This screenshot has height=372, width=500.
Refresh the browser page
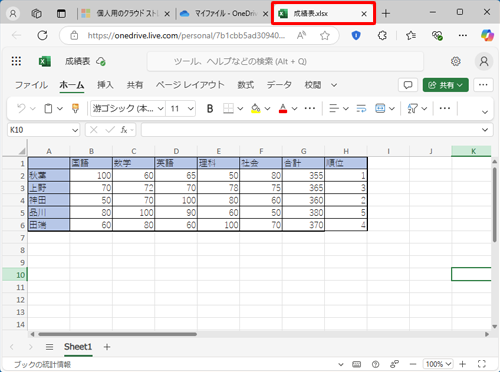pyautogui.click(x=42, y=35)
